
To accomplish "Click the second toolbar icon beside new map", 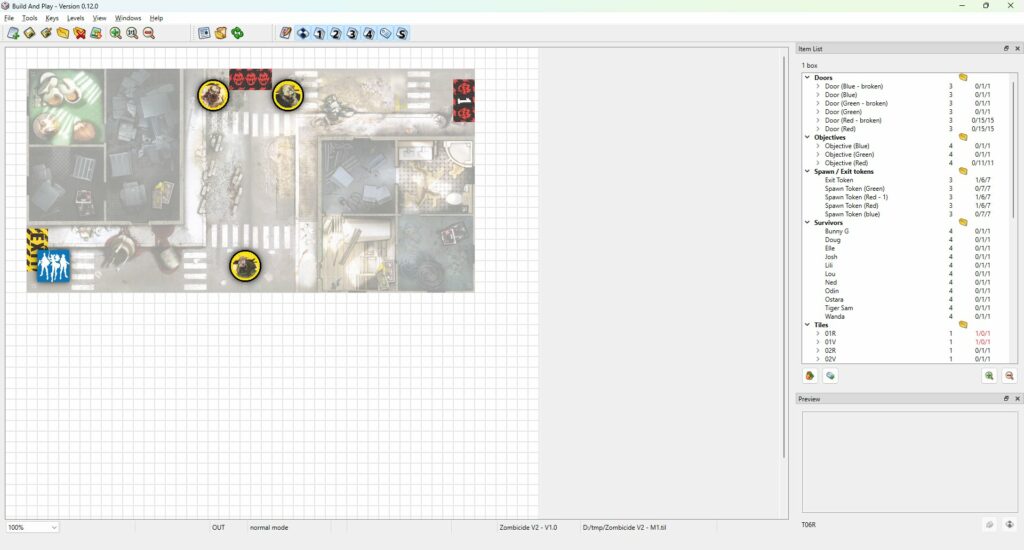I will (x=29, y=33).
